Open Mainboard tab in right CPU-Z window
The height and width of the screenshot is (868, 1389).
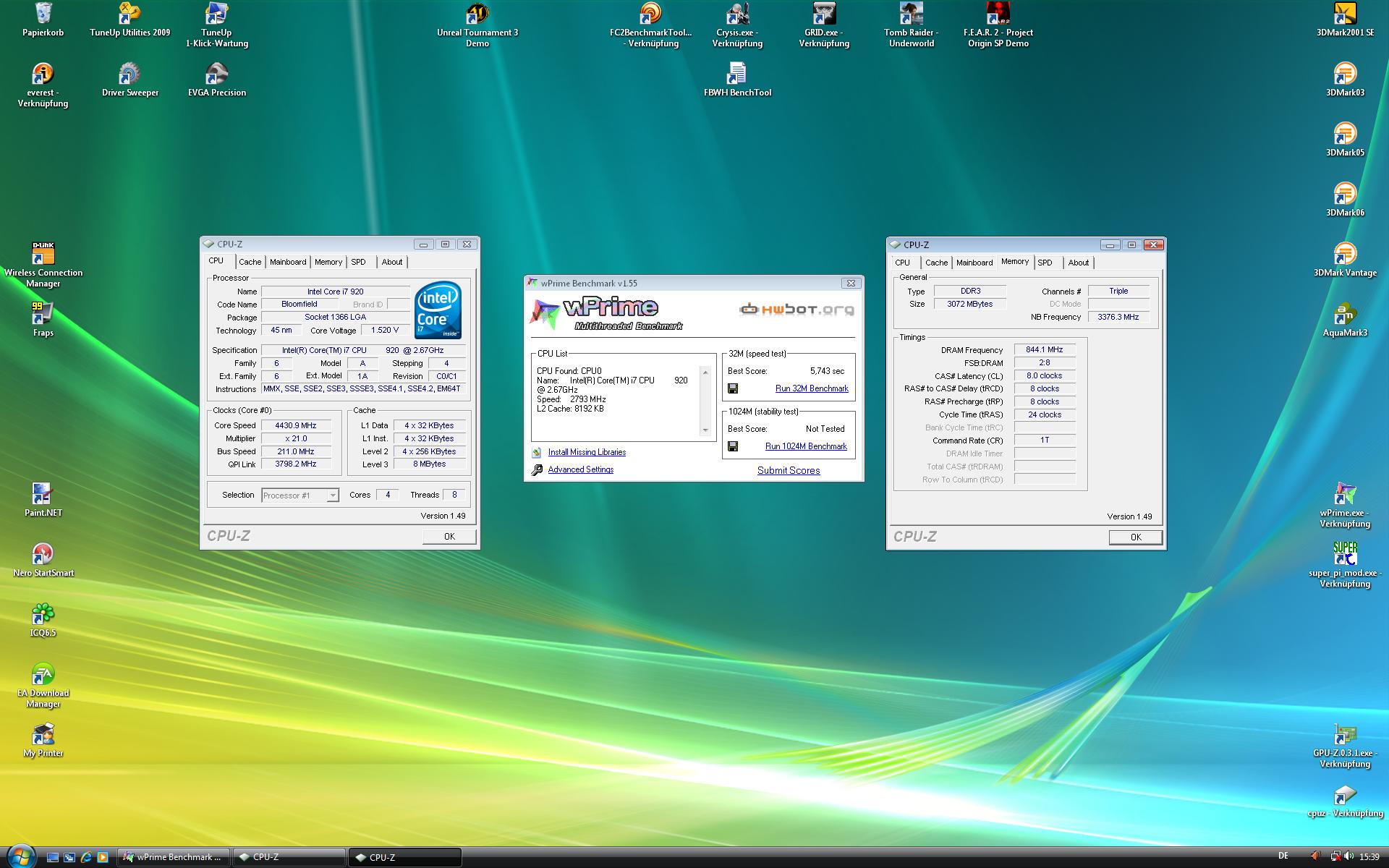click(x=974, y=263)
